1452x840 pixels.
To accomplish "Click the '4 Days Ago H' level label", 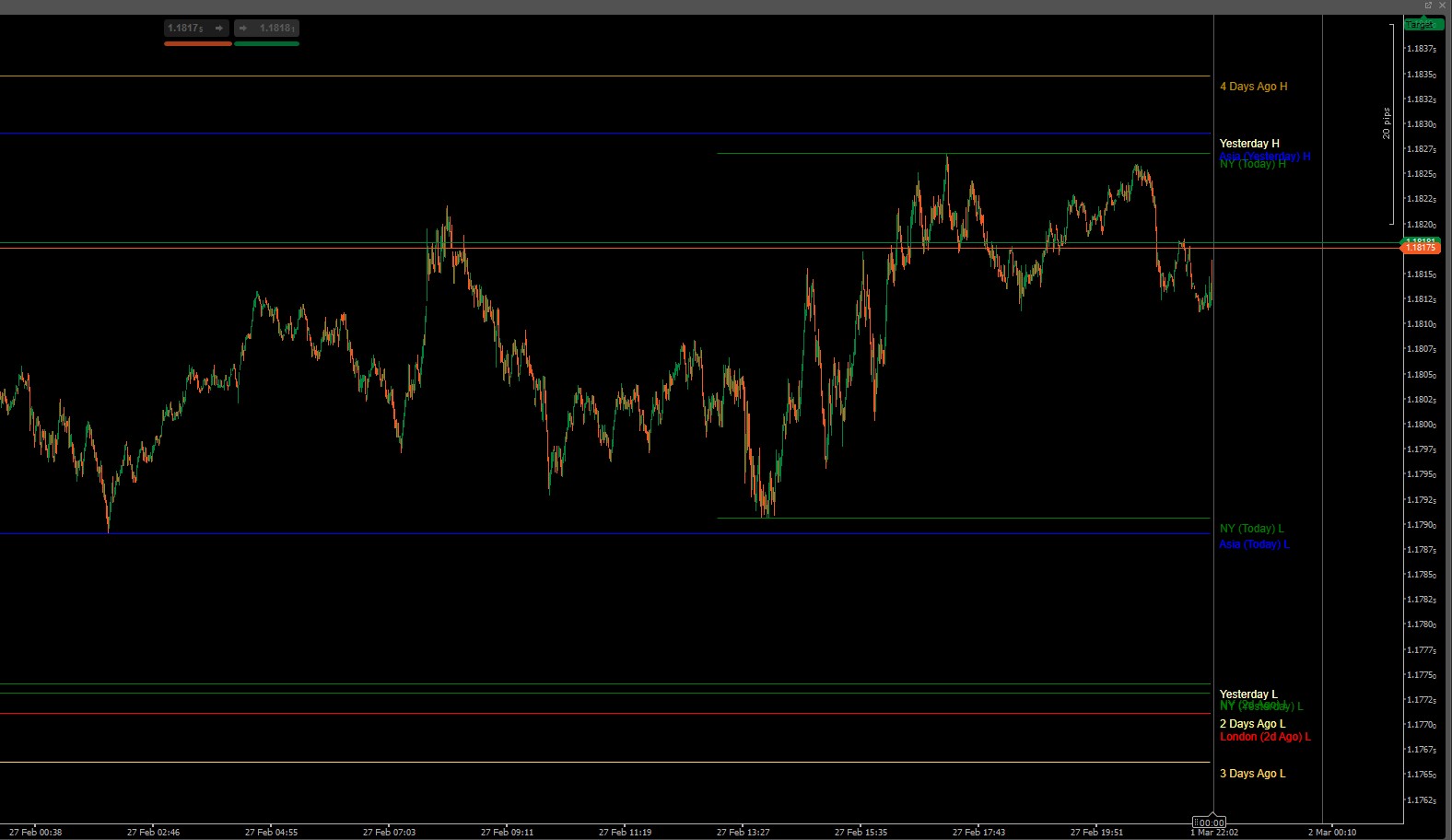I will point(1254,87).
